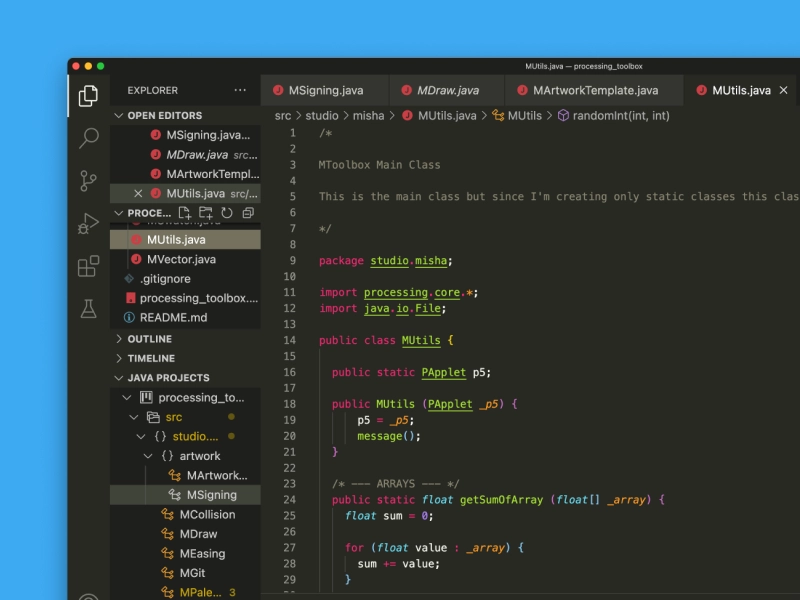Open the .gitignore file
This screenshot has height=600, width=800.
pos(185,279)
